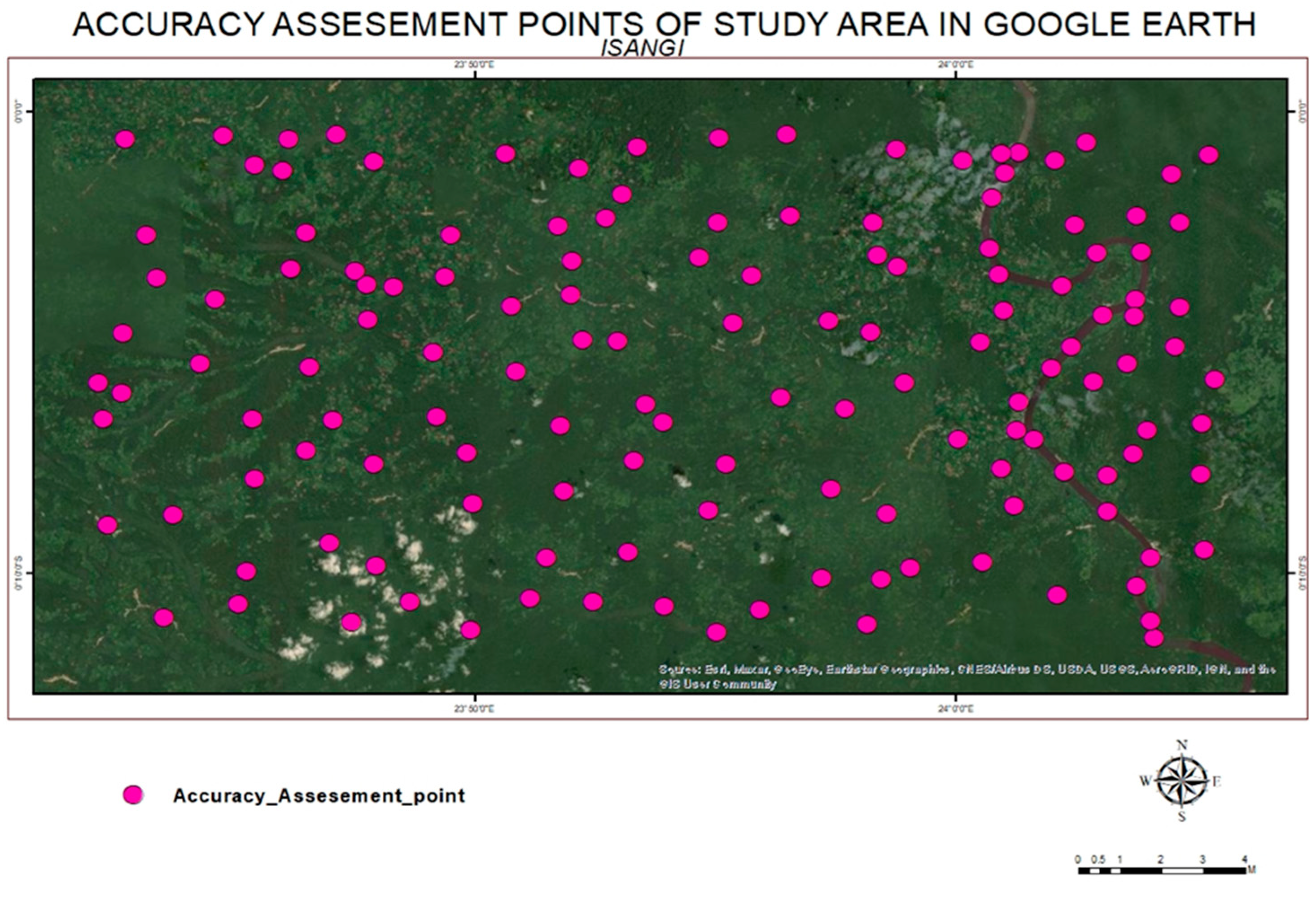Click the pink circle legend symbol

point(133,795)
